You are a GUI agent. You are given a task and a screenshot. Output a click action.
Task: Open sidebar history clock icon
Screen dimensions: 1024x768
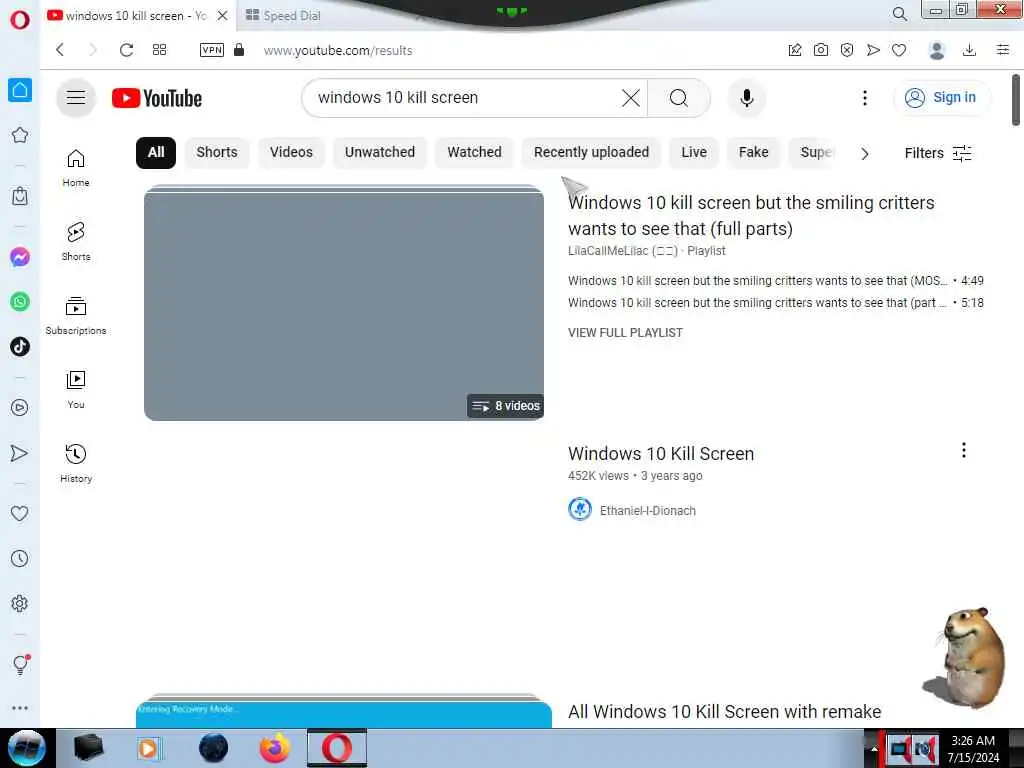pyautogui.click(x=20, y=558)
